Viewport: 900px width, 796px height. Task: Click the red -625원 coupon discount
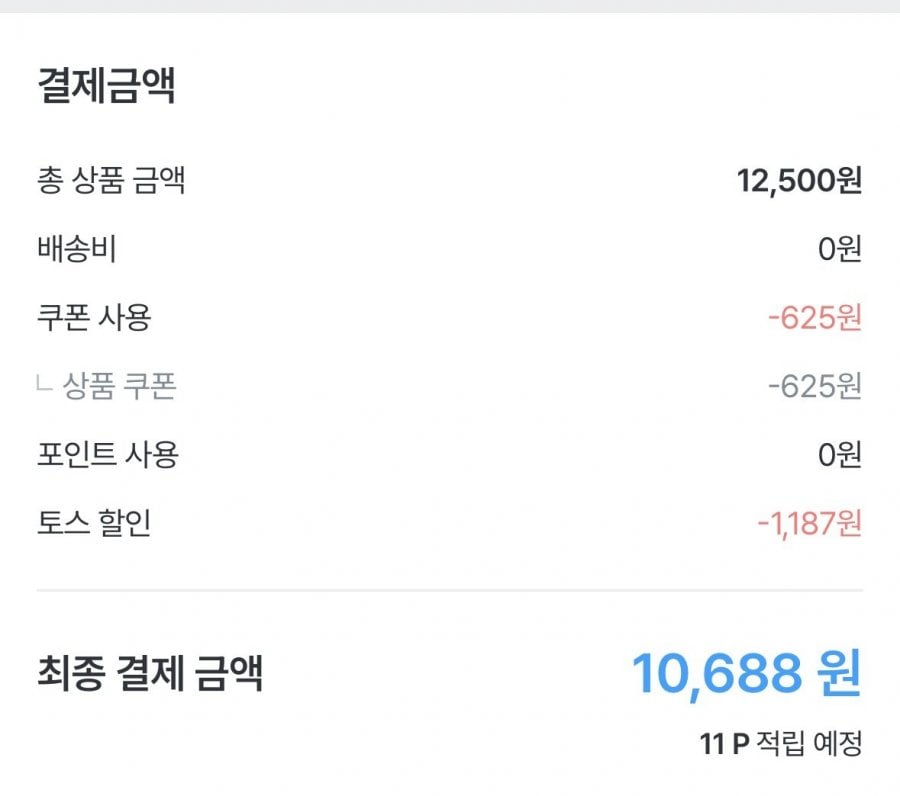[x=814, y=318]
